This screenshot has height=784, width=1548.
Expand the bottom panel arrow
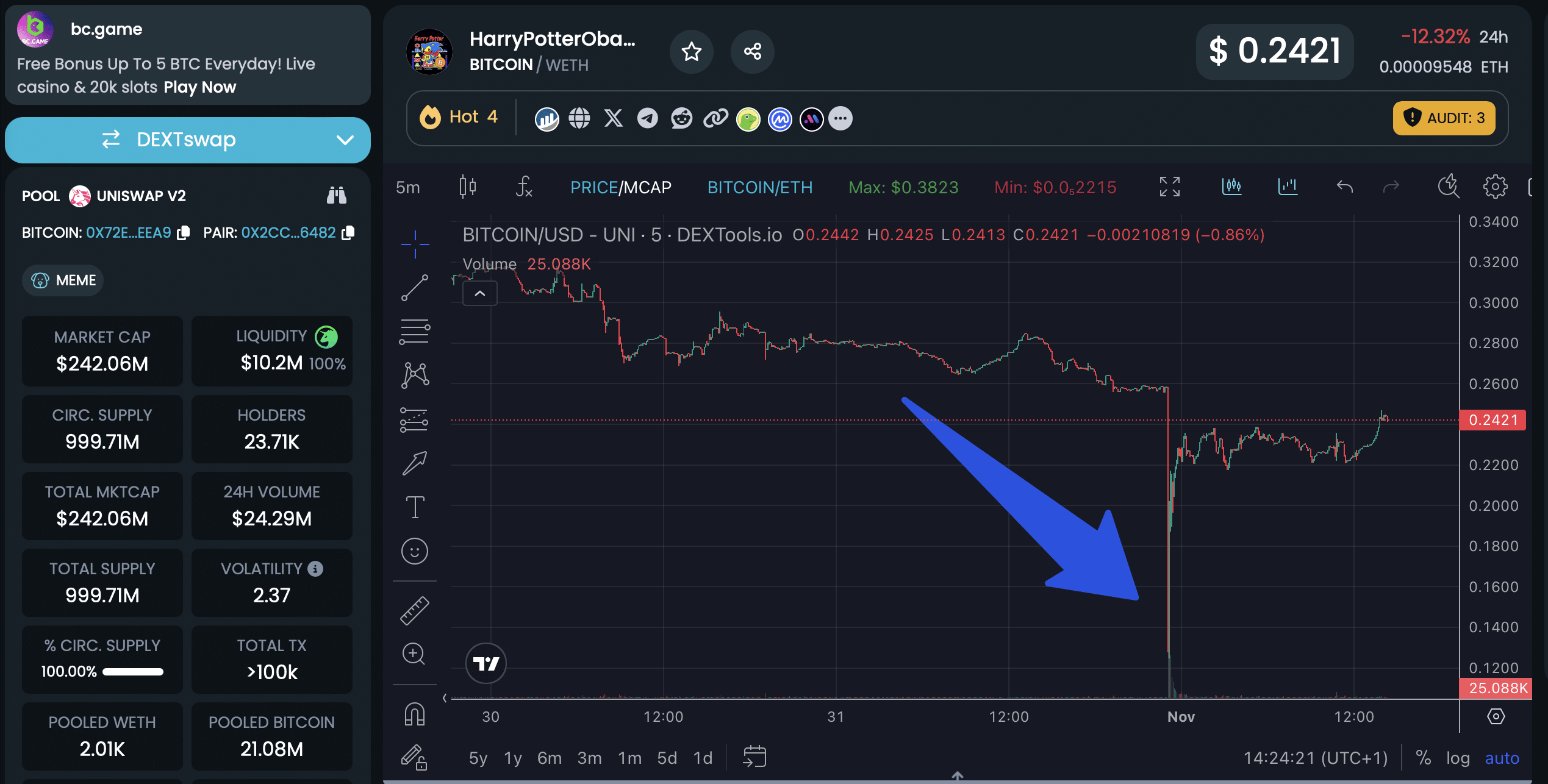pyautogui.click(x=958, y=776)
